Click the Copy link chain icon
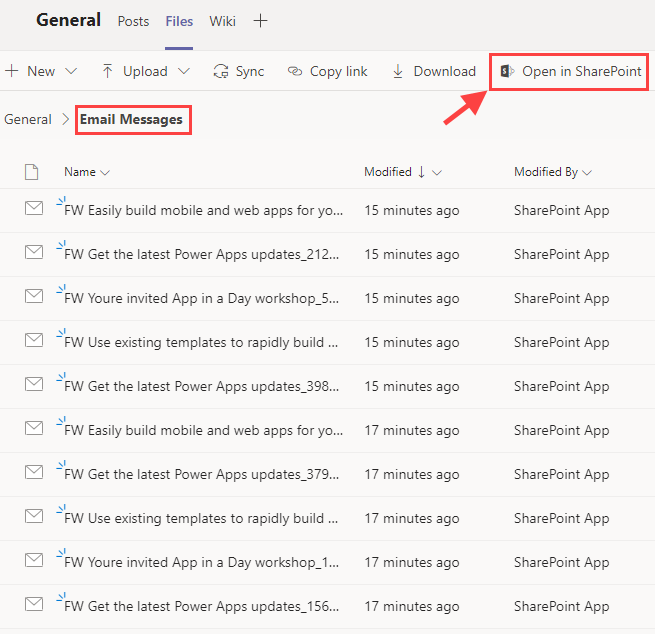 click(x=295, y=71)
